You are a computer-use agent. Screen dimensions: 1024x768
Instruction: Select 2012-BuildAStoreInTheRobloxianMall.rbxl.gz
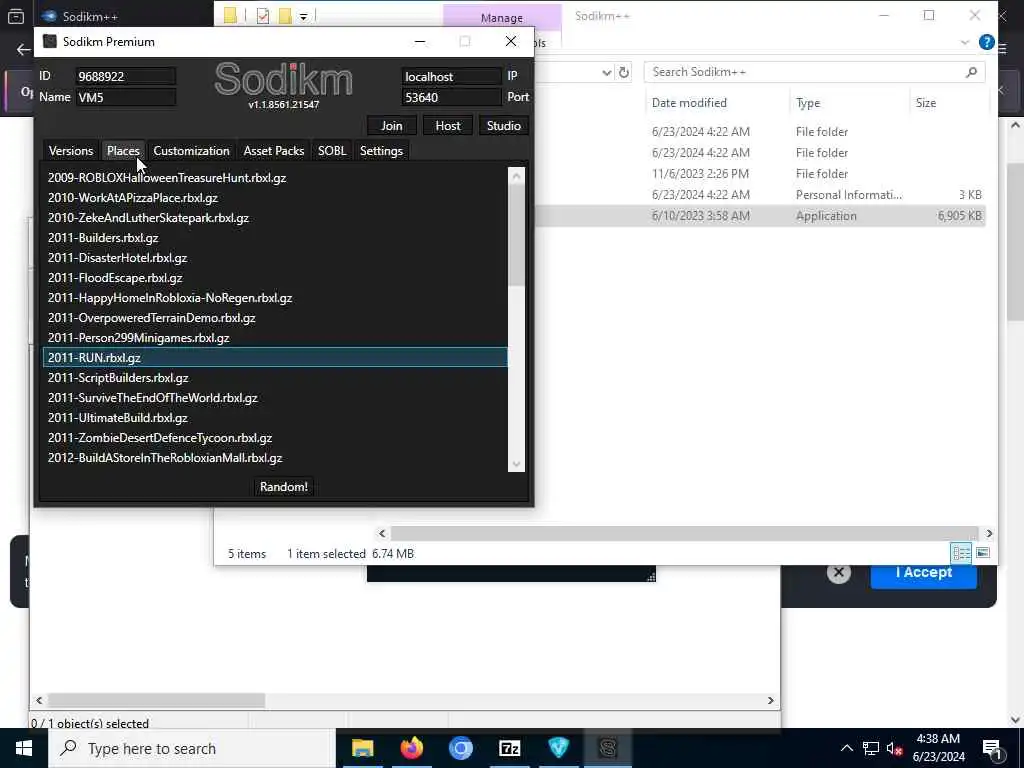[275, 458]
